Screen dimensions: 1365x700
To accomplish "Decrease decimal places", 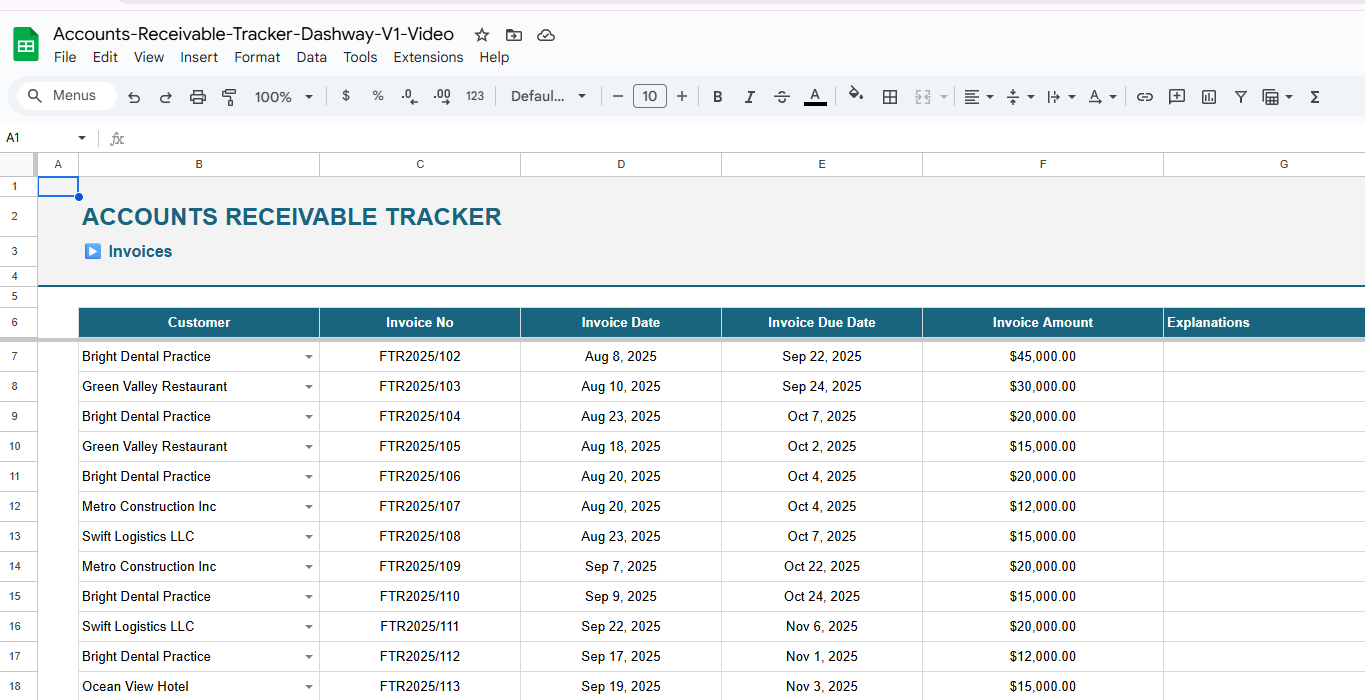I will (407, 96).
